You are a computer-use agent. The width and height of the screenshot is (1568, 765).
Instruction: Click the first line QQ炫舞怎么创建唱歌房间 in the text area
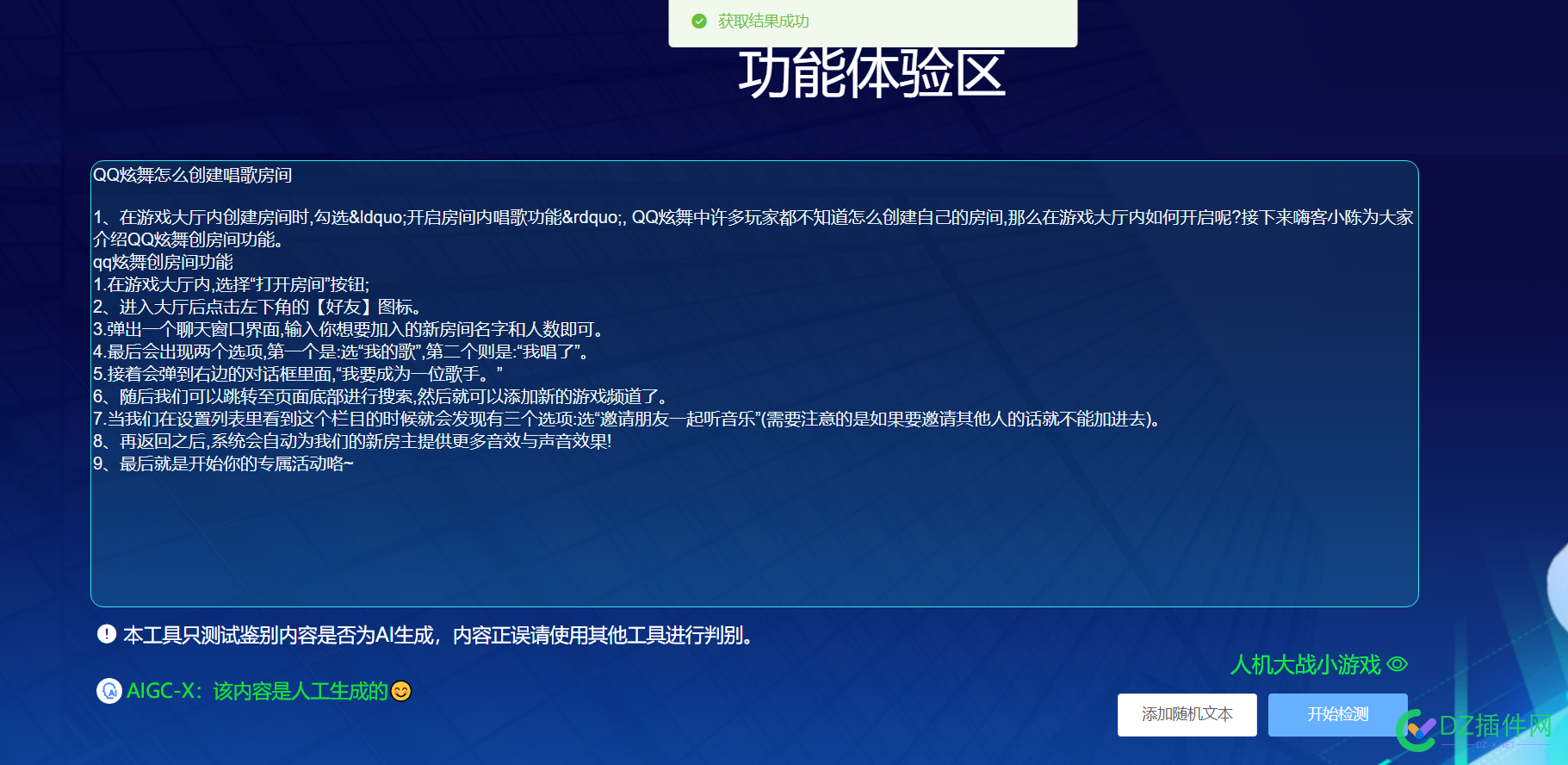tap(192, 175)
